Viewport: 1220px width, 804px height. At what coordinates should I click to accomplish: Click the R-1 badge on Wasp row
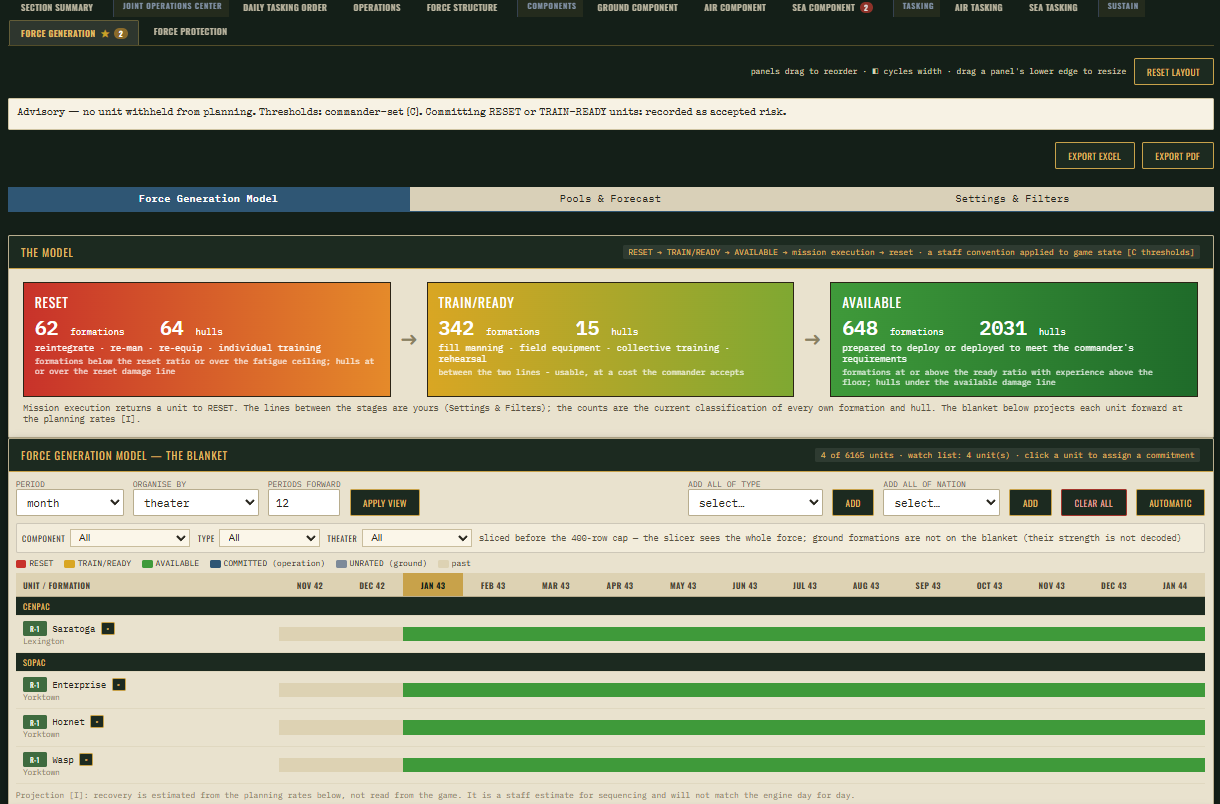pos(35,760)
